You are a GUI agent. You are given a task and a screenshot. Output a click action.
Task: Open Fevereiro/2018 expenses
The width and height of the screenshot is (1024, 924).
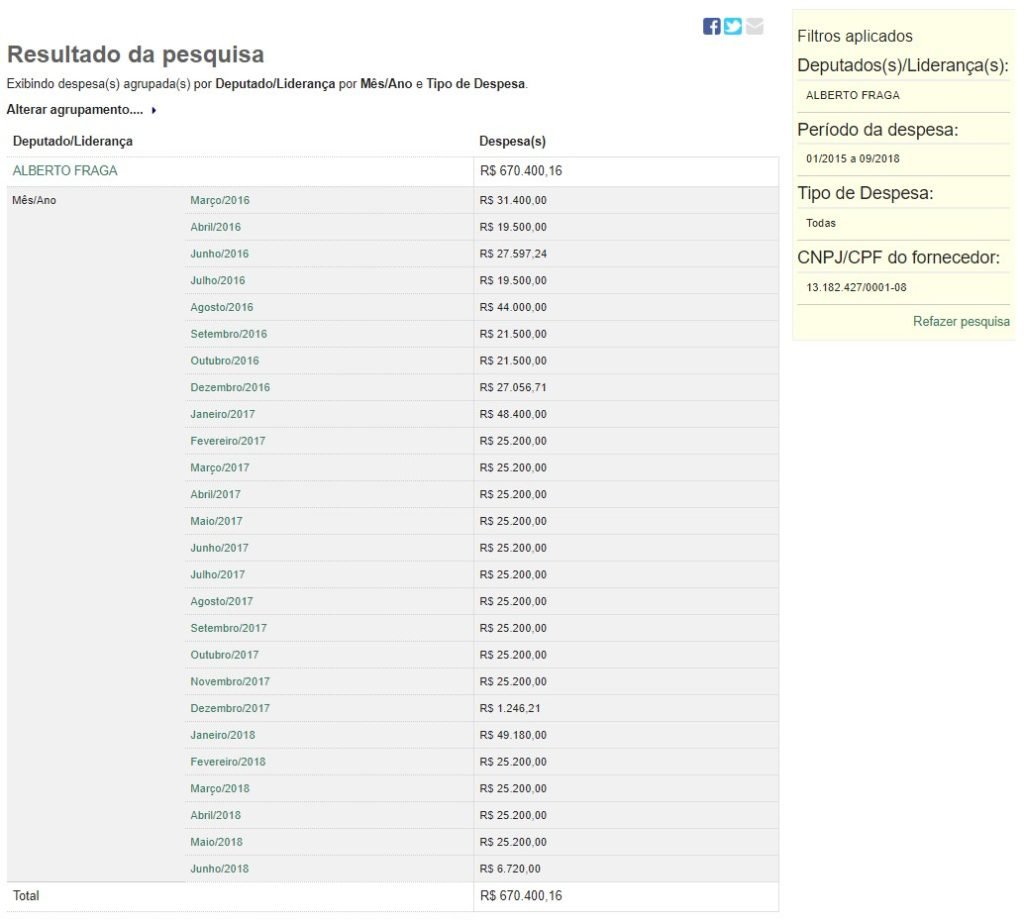coord(228,762)
